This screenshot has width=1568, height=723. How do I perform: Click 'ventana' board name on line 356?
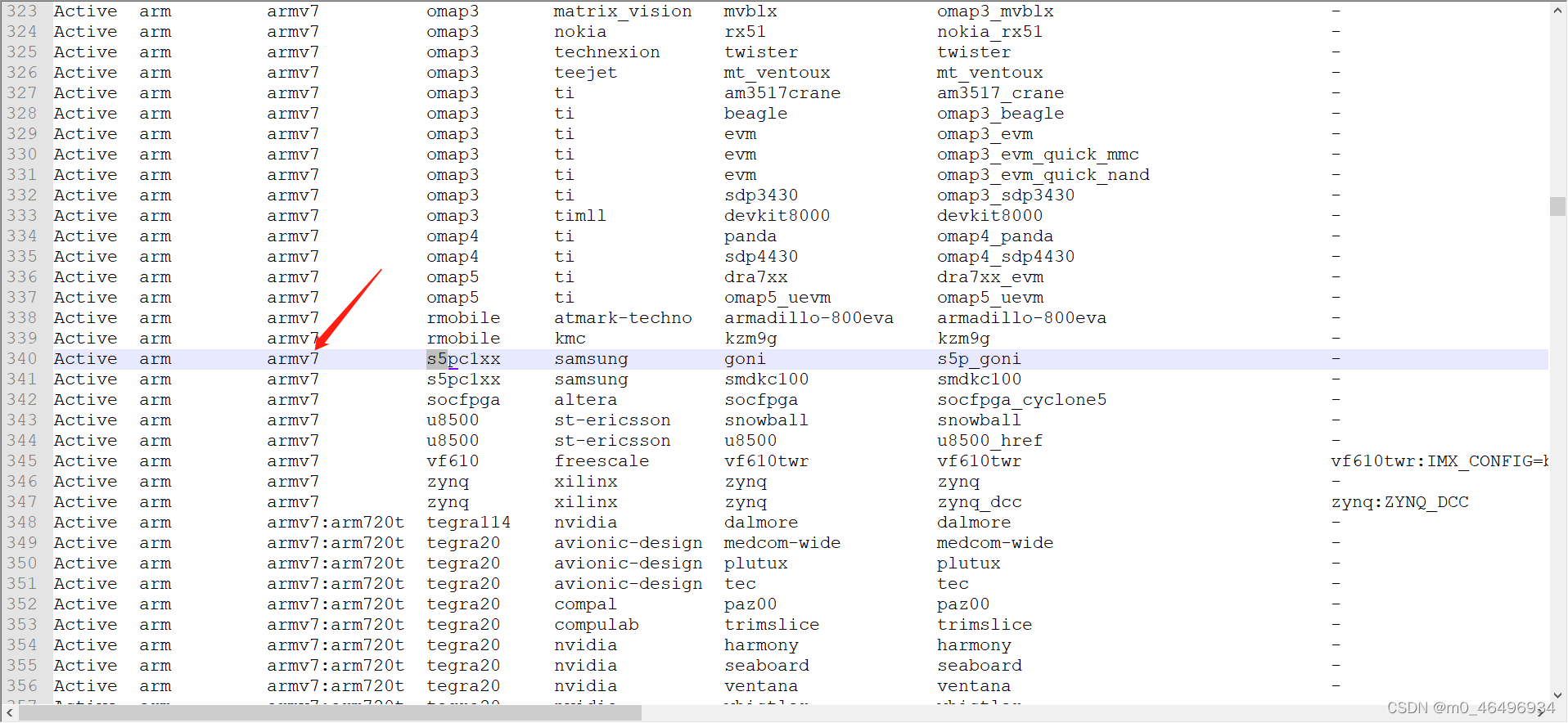click(761, 686)
